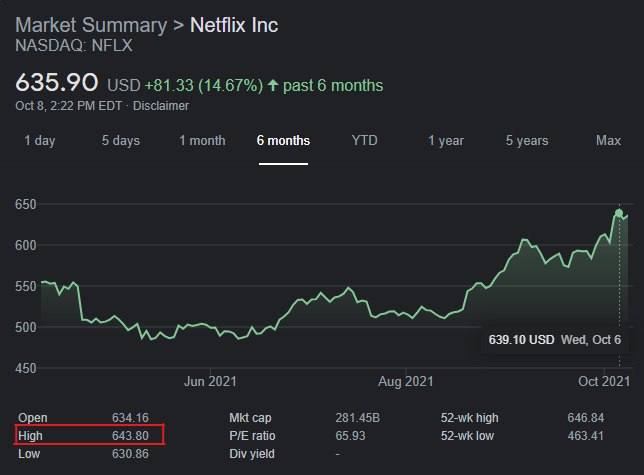This screenshot has width=644, height=475.
Task: Click the Low label
Action: 29,454
